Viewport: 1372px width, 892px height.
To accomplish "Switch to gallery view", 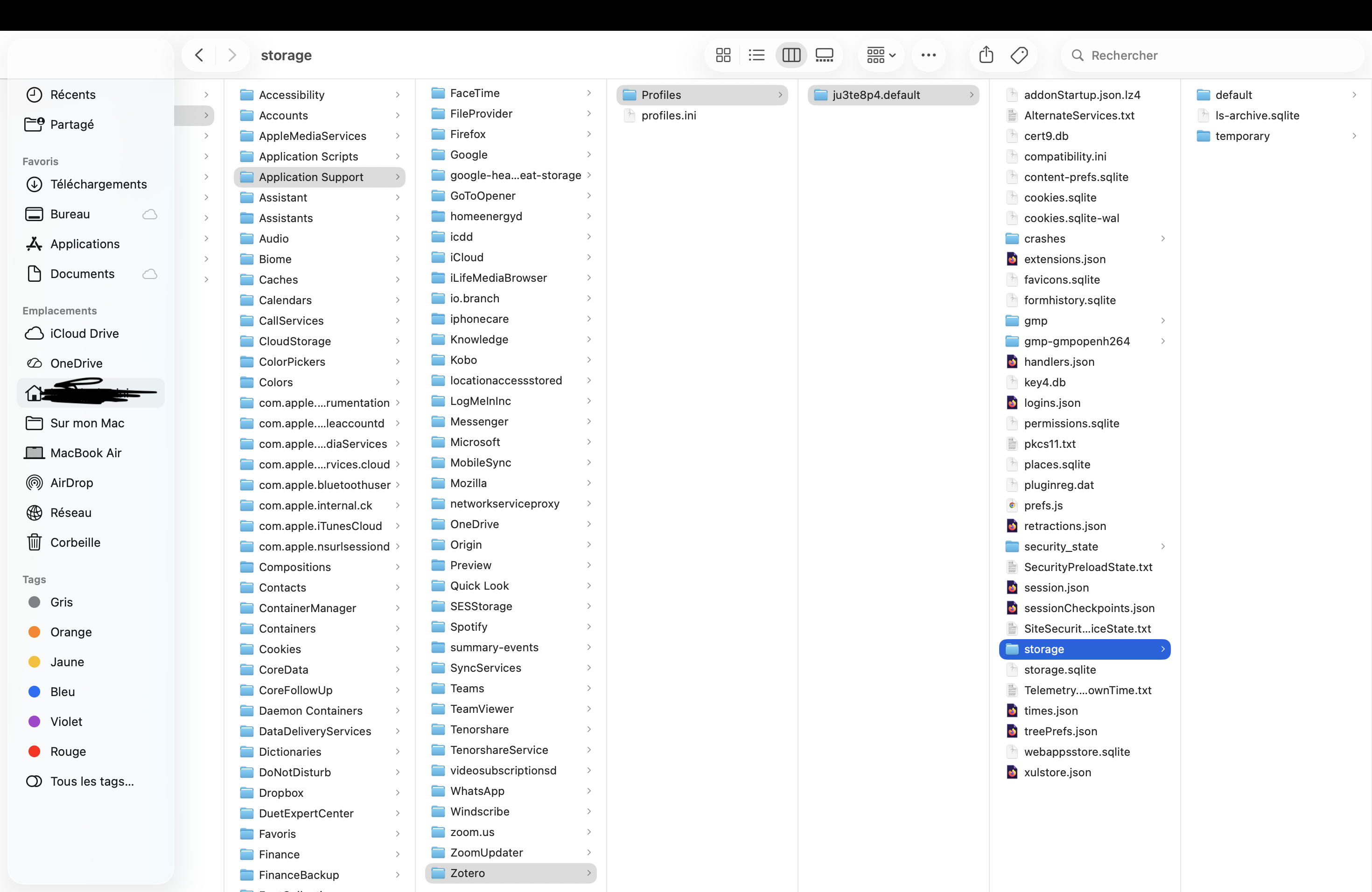I will coord(824,56).
